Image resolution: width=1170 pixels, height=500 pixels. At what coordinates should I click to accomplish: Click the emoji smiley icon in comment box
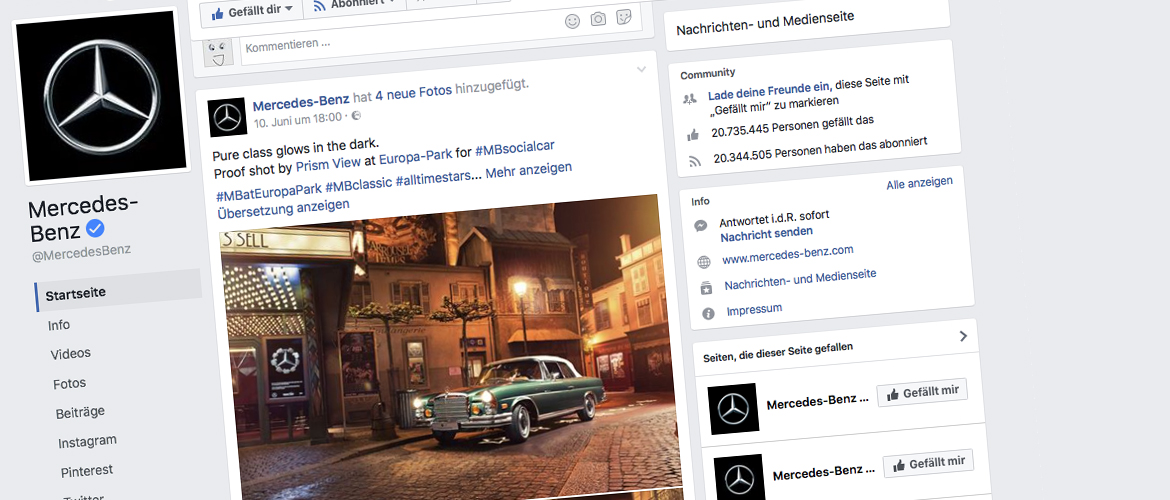click(x=572, y=22)
